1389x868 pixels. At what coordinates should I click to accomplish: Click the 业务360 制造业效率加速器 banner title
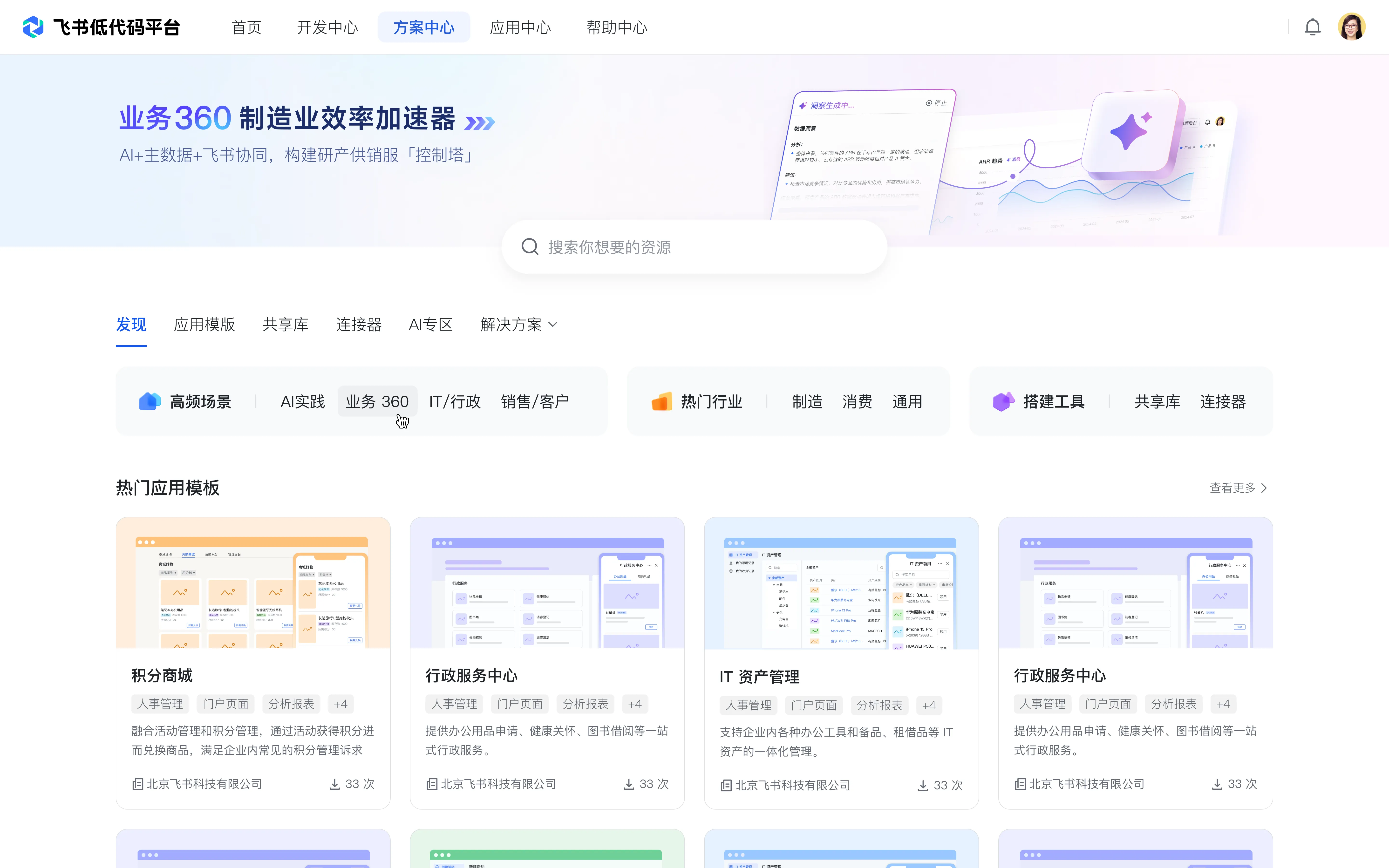[287, 118]
